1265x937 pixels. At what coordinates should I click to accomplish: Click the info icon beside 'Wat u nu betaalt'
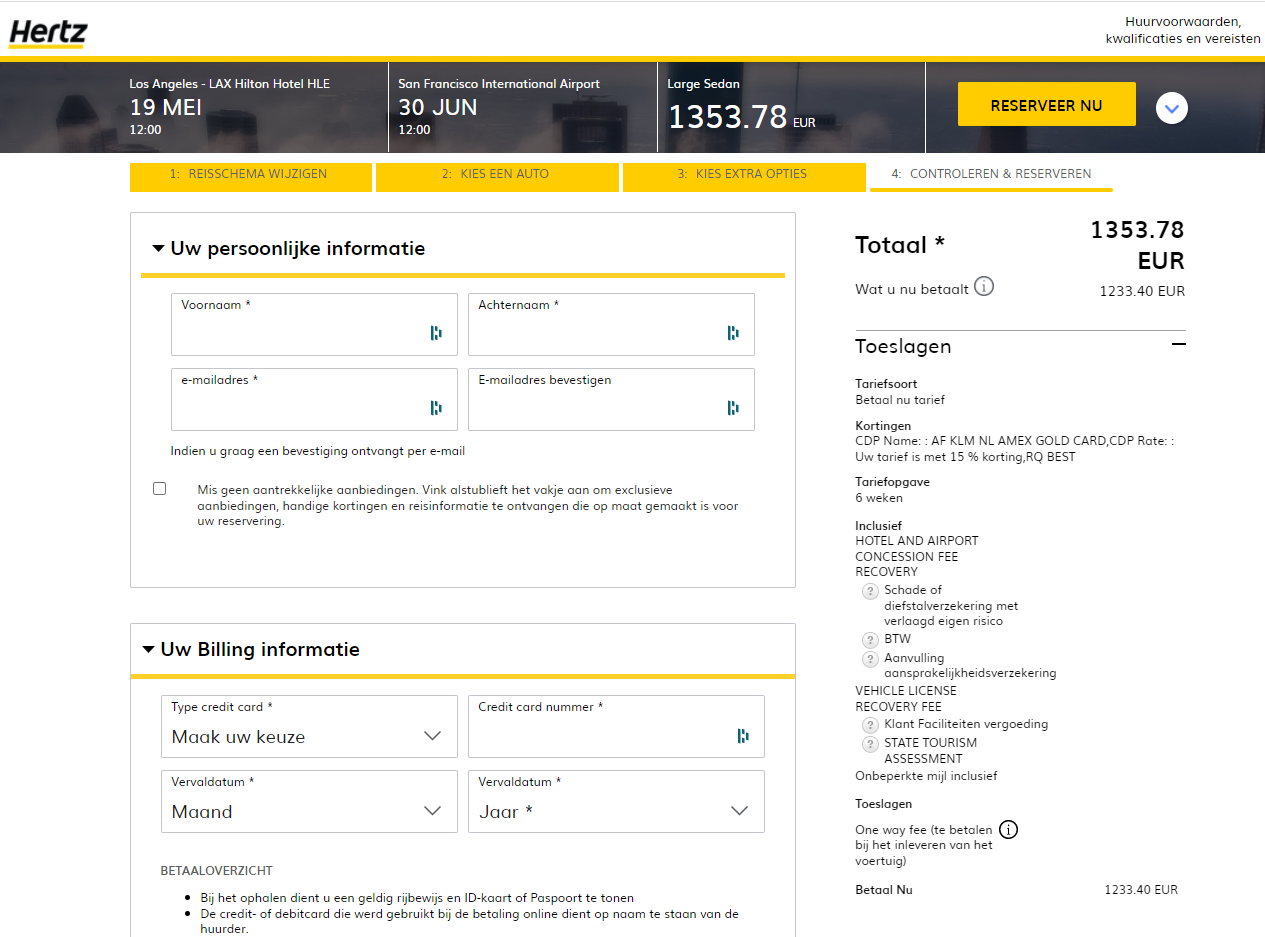coord(984,288)
